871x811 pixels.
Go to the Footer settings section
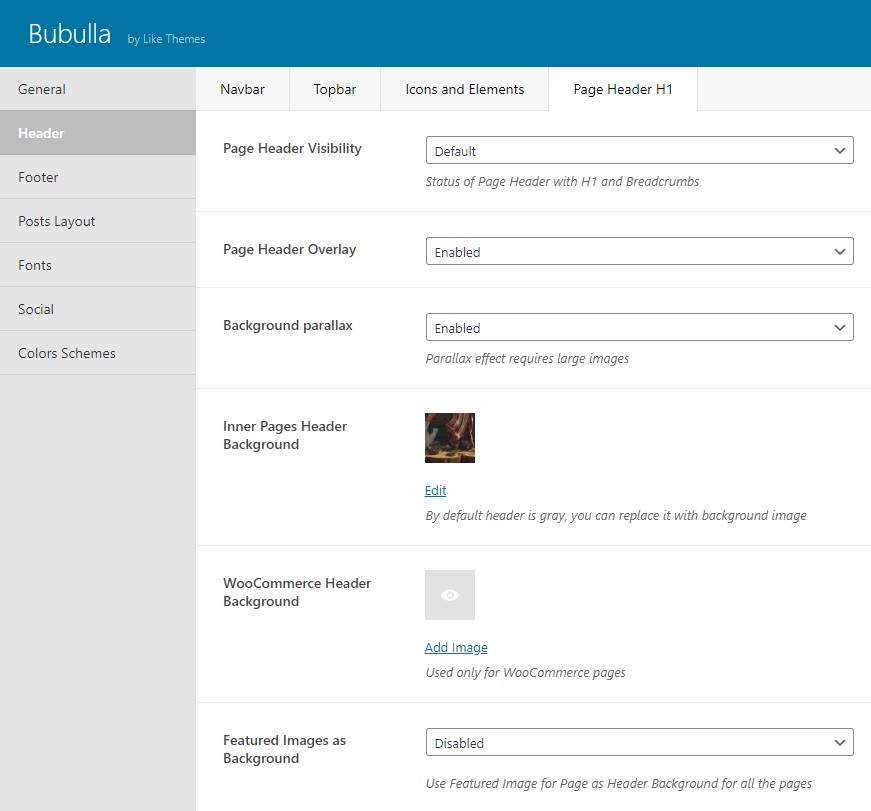(x=98, y=177)
